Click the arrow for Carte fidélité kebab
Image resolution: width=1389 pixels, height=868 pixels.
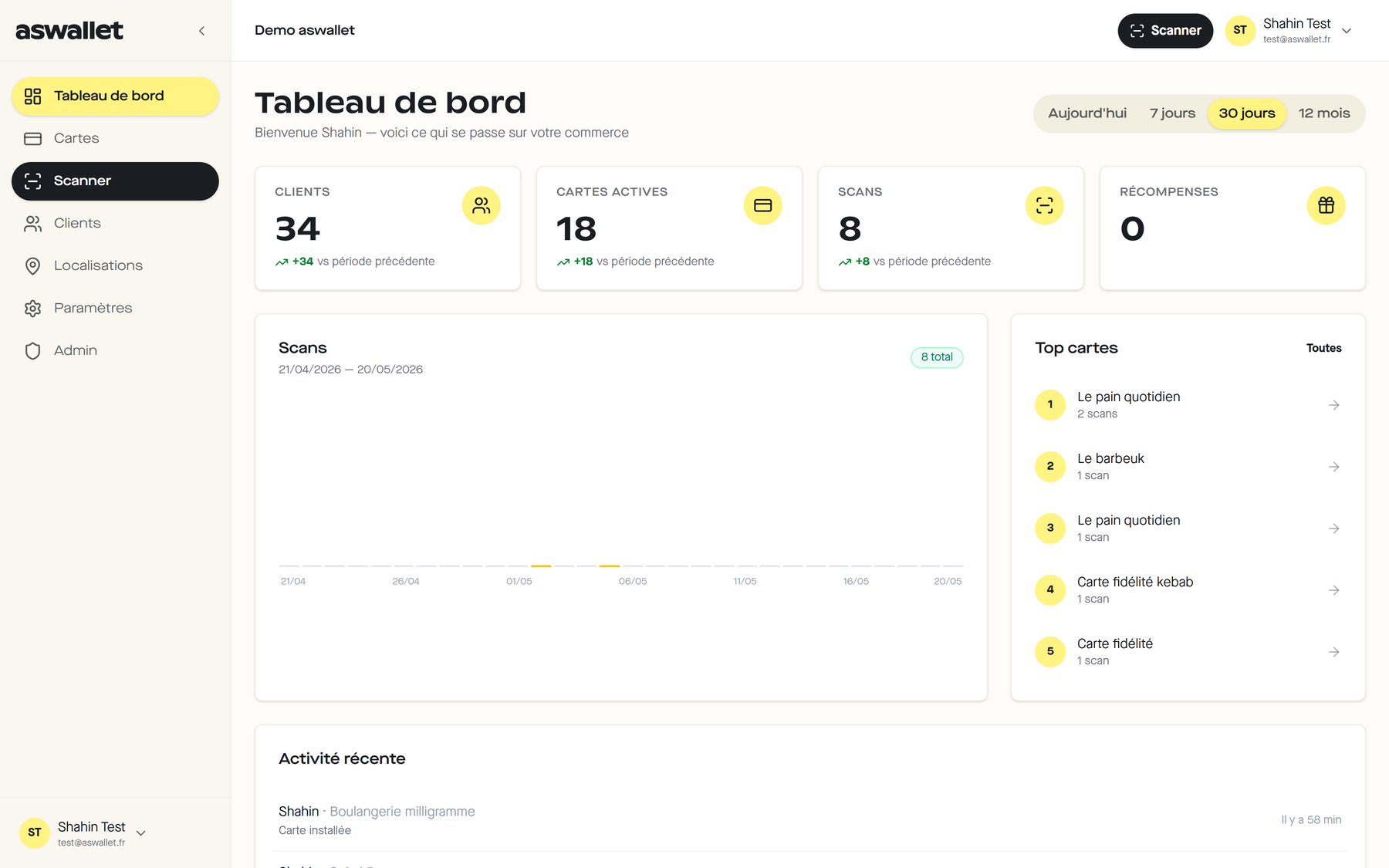pos(1333,590)
